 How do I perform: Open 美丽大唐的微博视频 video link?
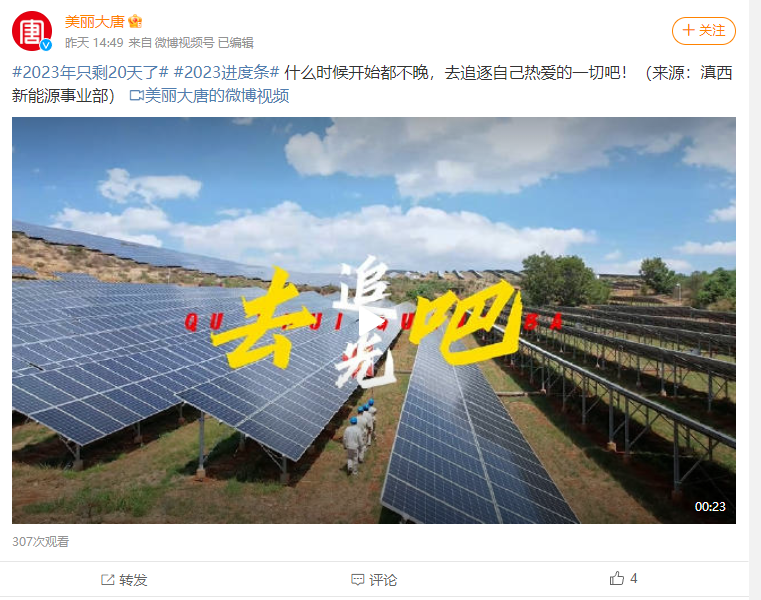pos(217,96)
